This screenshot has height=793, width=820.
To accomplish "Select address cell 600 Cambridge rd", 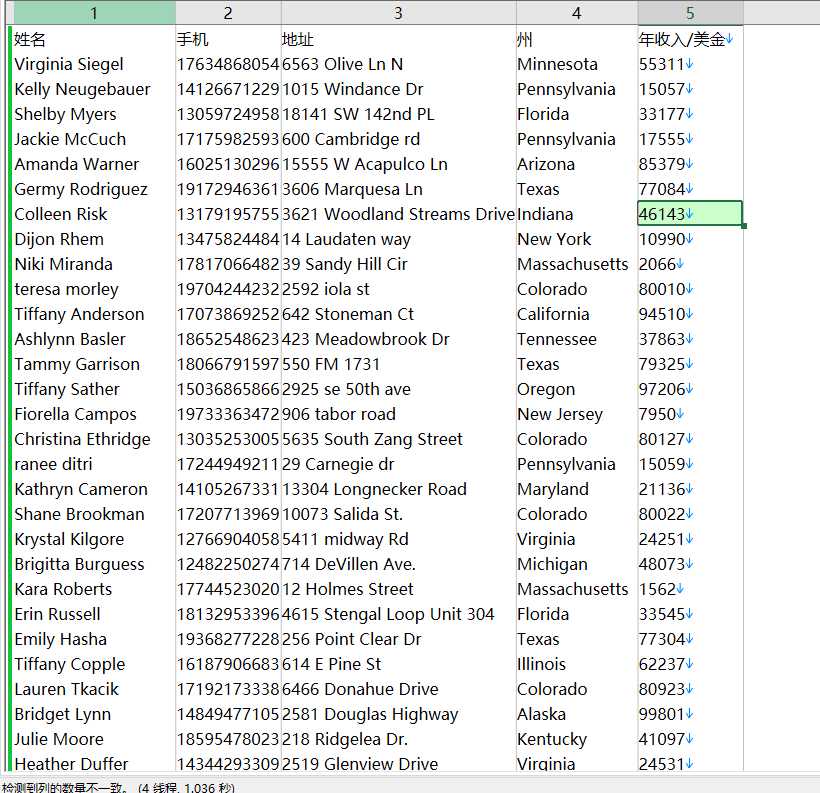I will pos(398,139).
